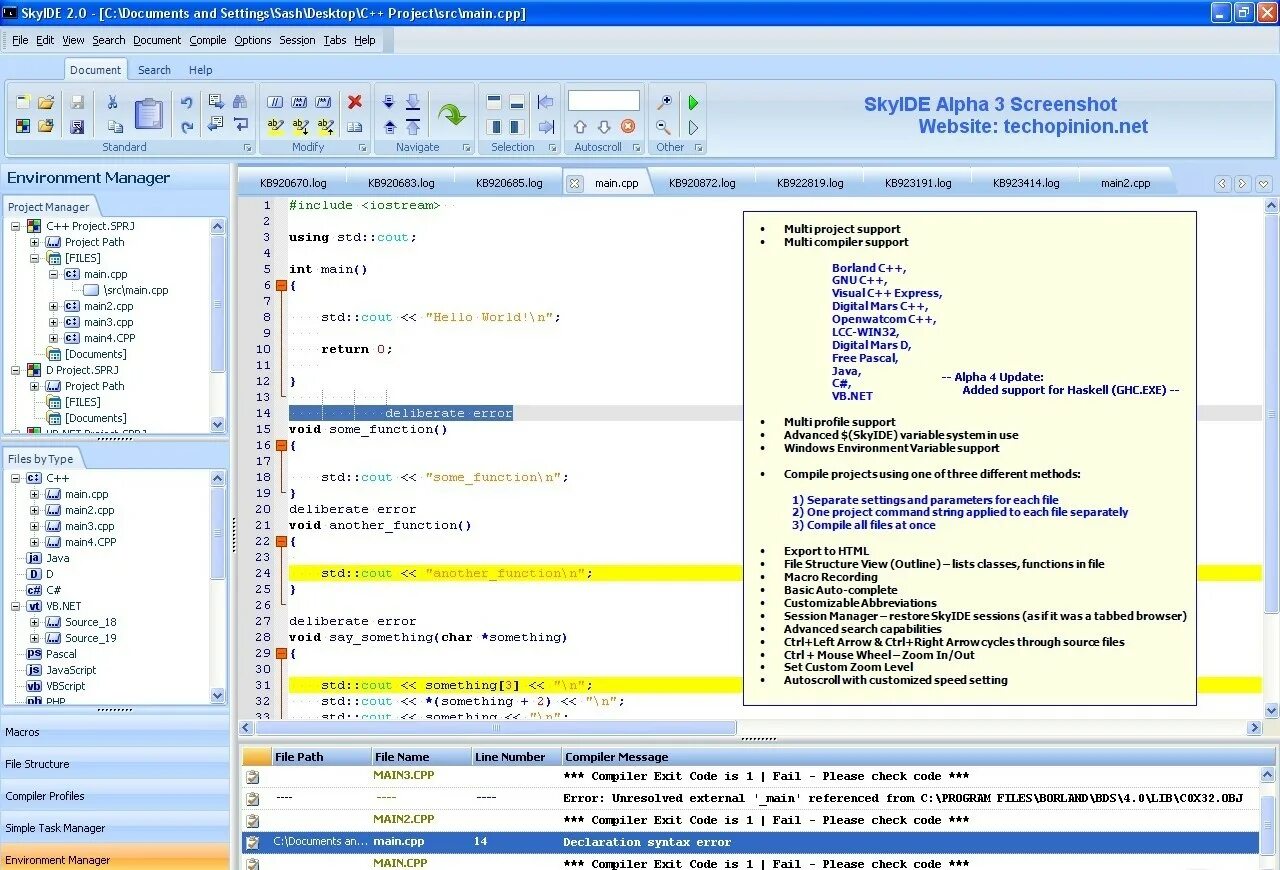Screen dimensions: 1280x870
Task: Click the Save All icon below Save
Action: [77, 127]
